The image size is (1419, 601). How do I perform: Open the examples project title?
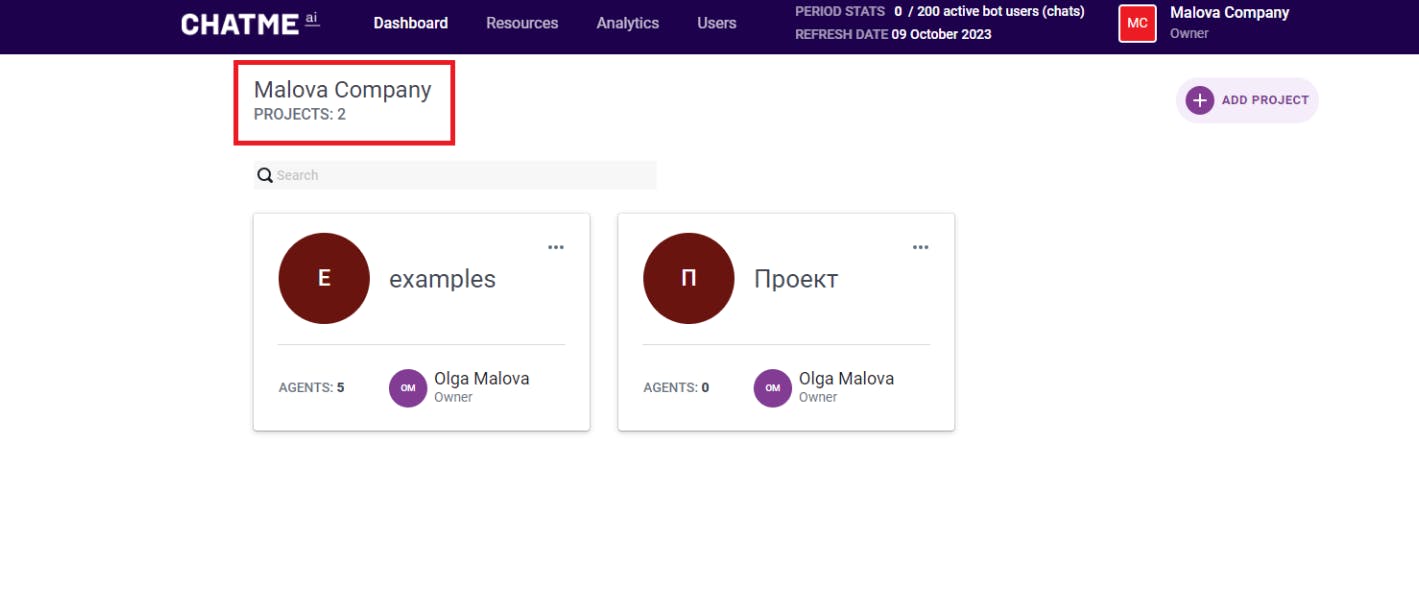[x=442, y=279]
